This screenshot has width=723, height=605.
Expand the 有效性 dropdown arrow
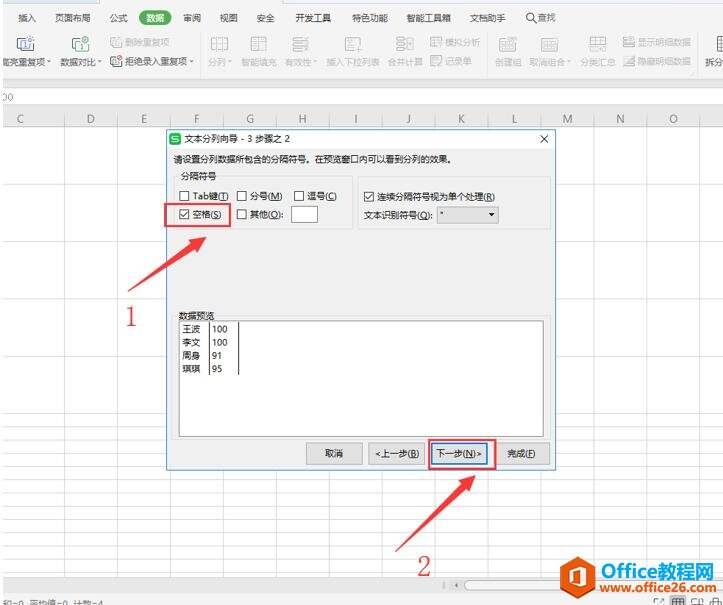[x=315, y=62]
